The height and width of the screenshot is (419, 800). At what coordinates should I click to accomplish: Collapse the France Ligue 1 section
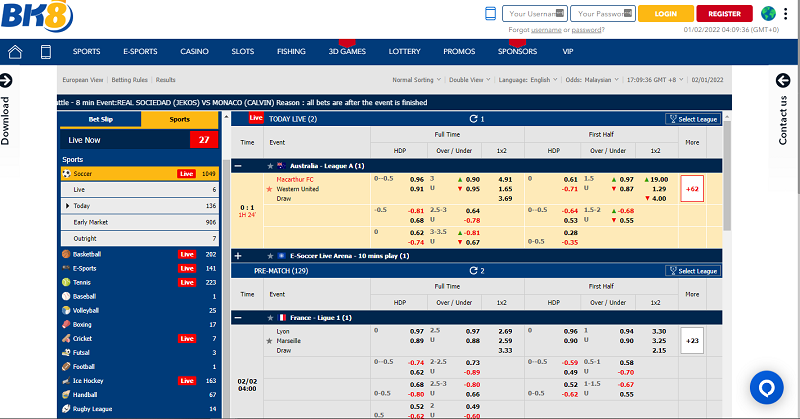point(238,318)
